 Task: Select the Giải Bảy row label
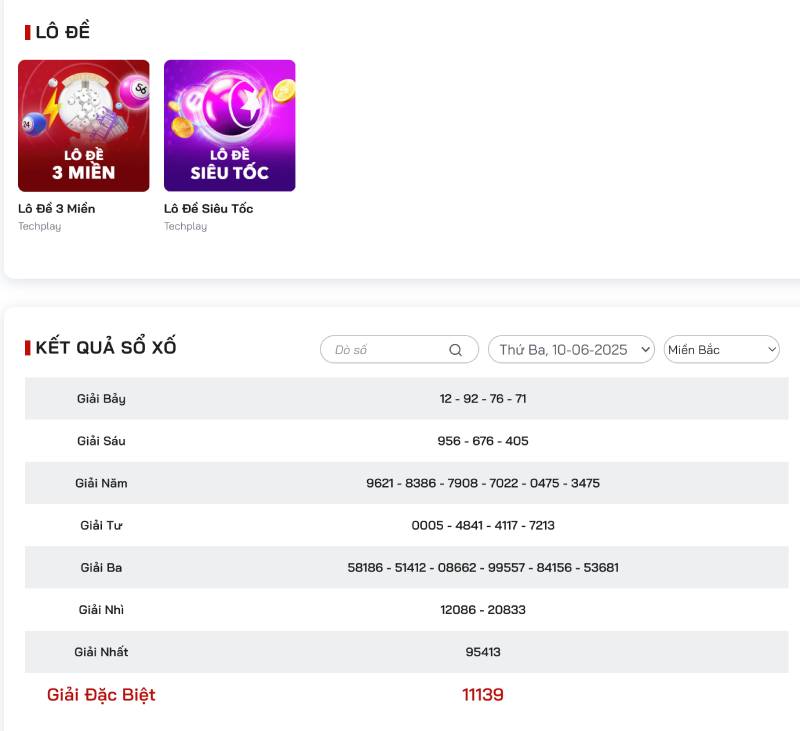click(101, 399)
